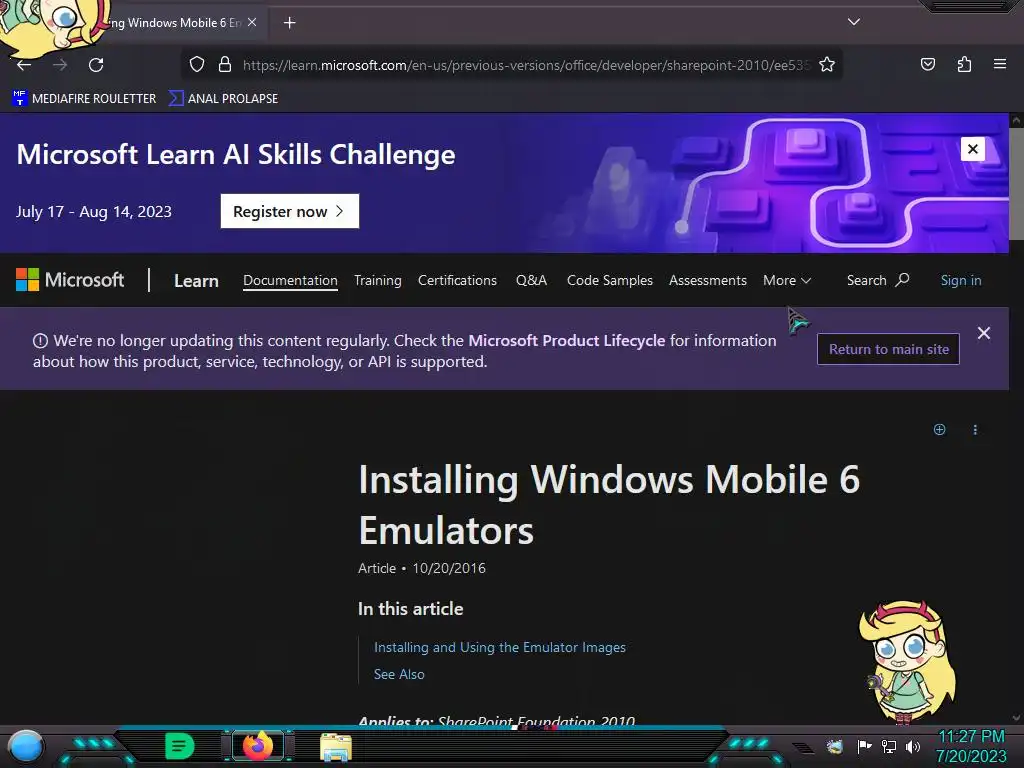Image resolution: width=1024 pixels, height=768 pixels.
Task: Select Assessments nav item
Action: [707, 280]
